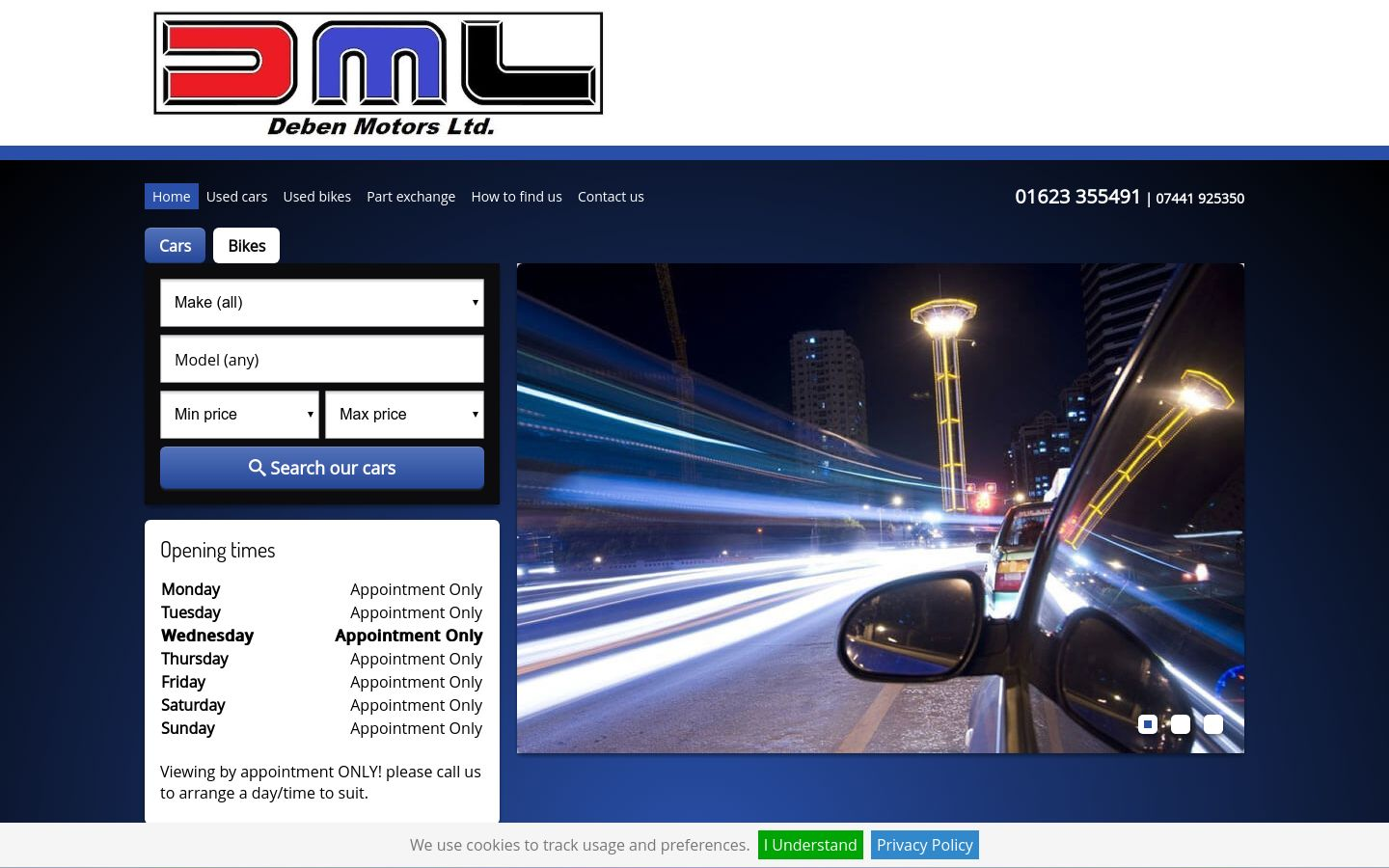The image size is (1389, 868).
Task: Click the Opening times heading
Action: 218,551
